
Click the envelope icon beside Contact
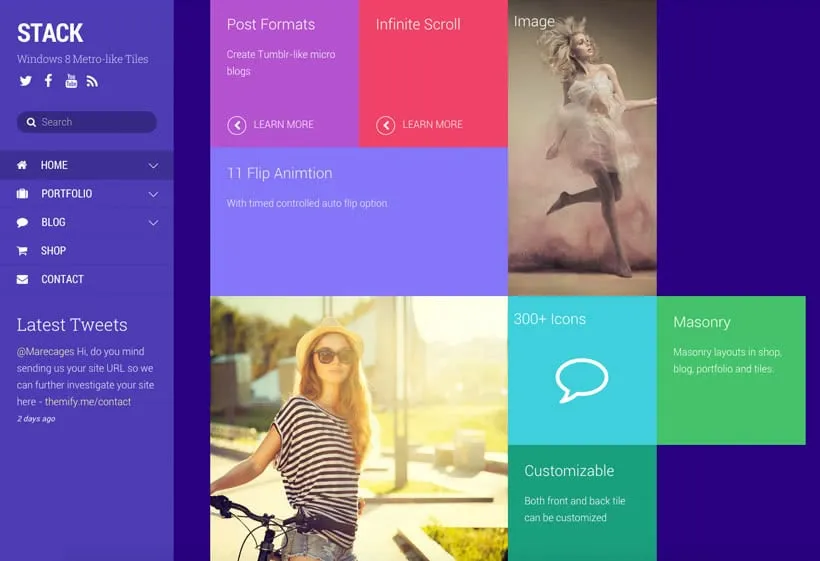(x=22, y=279)
